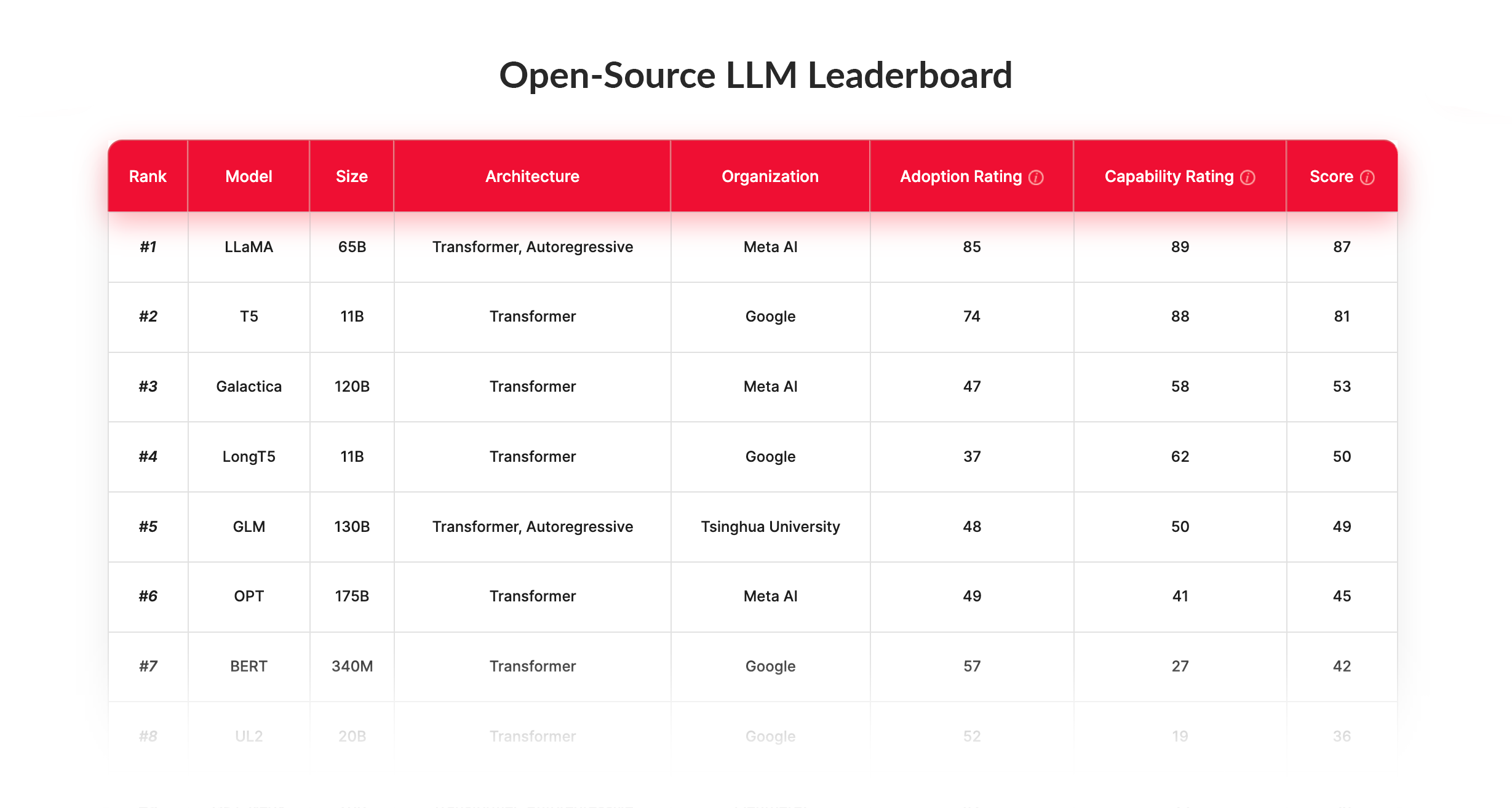Image resolution: width=1512 pixels, height=808 pixels.
Task: Click GLM's score value 49
Action: [1342, 526]
